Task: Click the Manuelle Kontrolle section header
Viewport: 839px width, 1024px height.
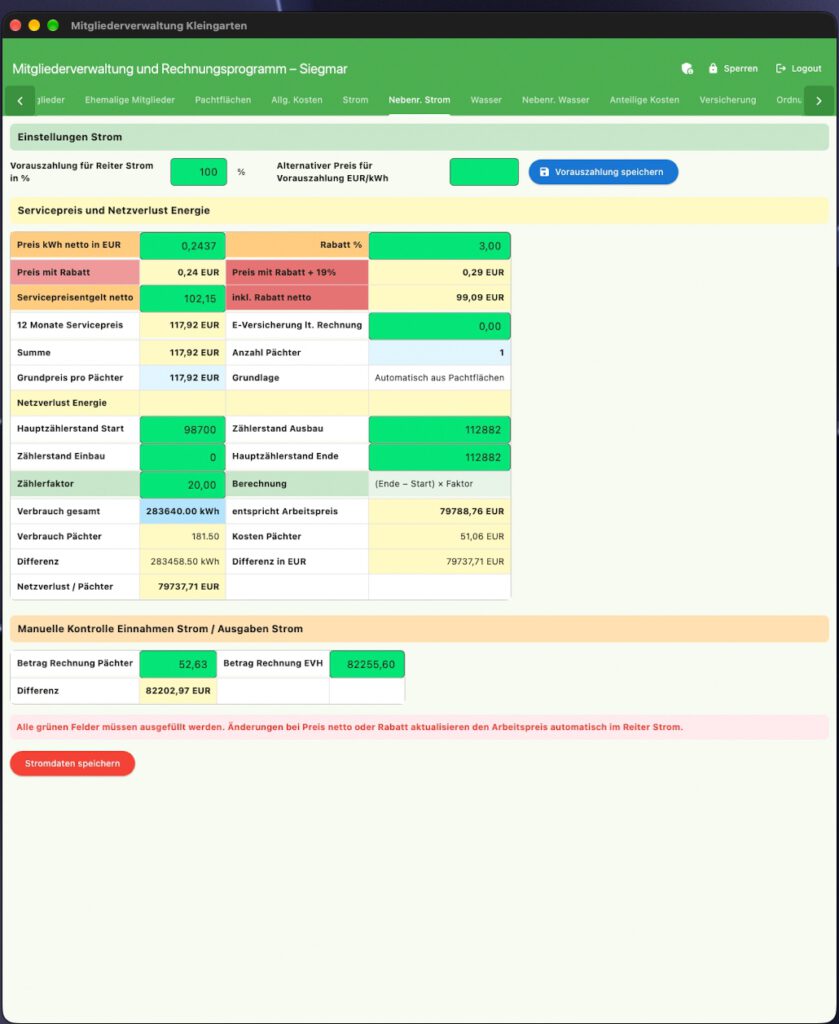Action: click(x=419, y=629)
